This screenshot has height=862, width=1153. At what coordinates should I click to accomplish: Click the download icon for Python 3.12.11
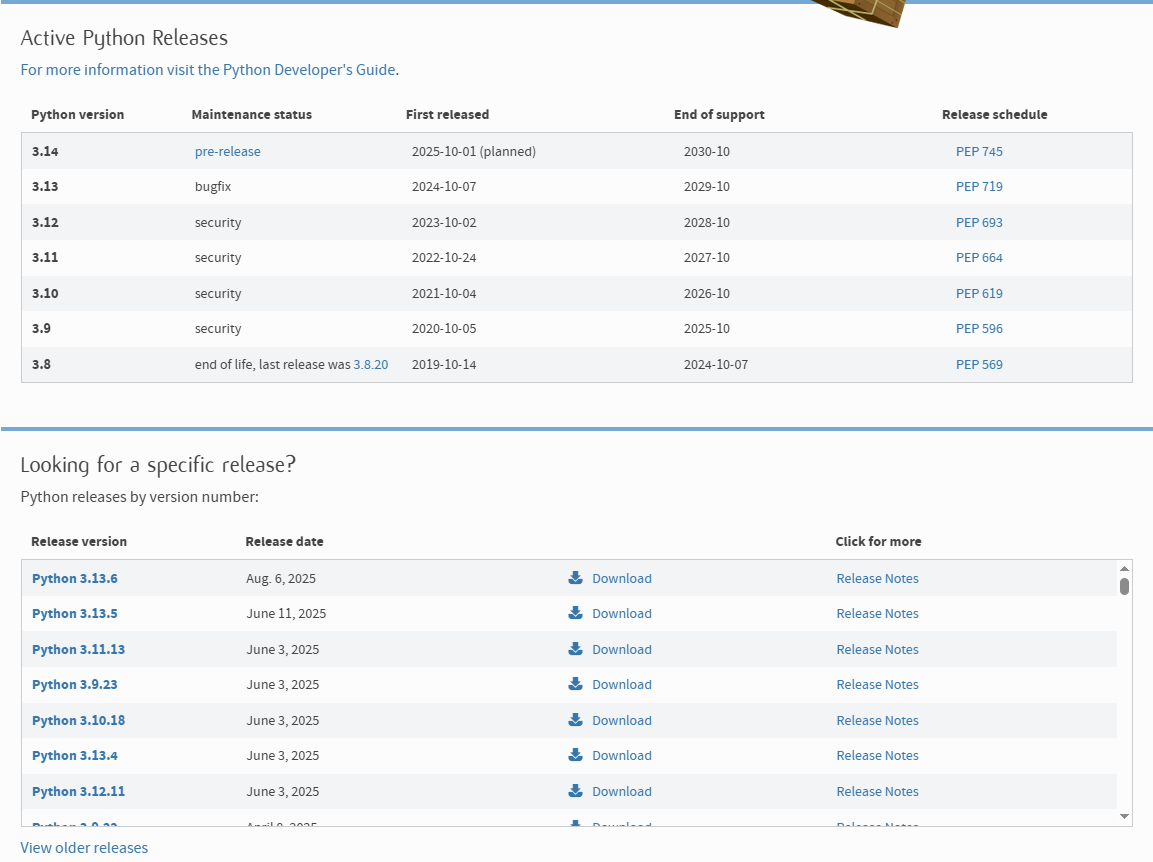coord(575,791)
